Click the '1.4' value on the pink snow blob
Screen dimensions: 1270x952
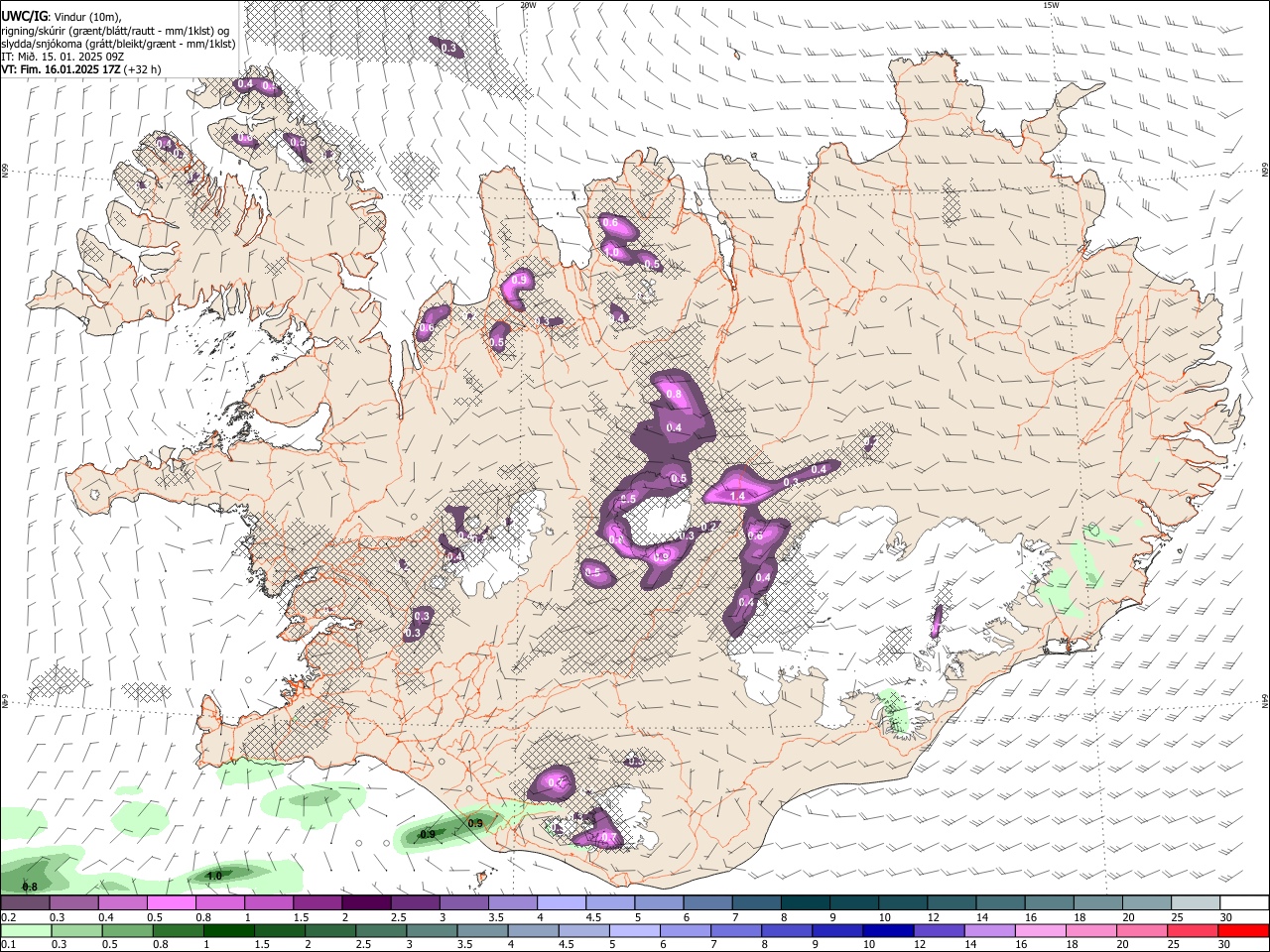coord(737,496)
